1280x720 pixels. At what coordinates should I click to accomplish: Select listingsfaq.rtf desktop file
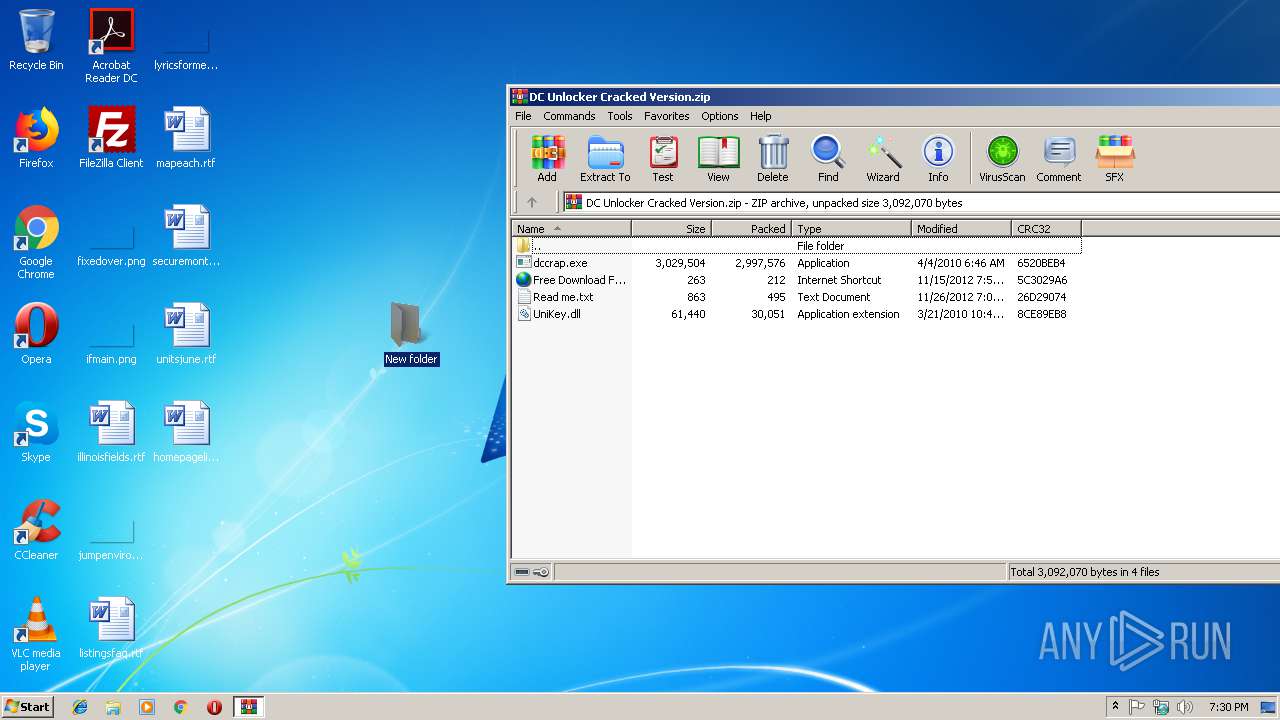(x=111, y=628)
